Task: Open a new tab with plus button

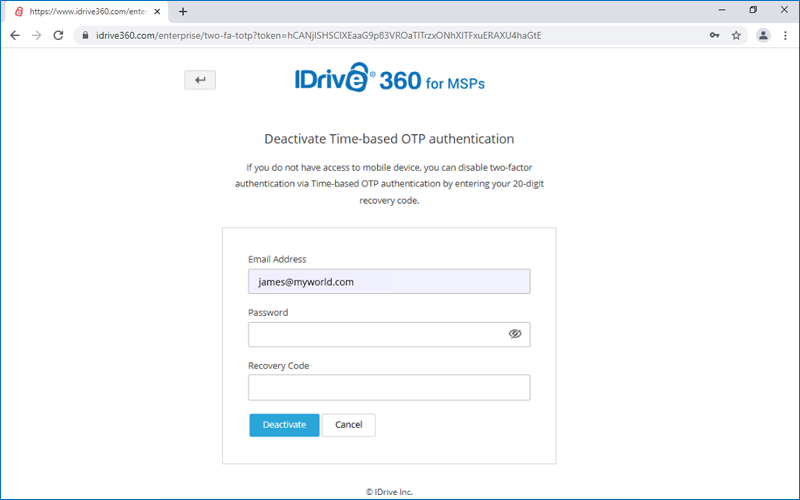Action: pos(183,11)
